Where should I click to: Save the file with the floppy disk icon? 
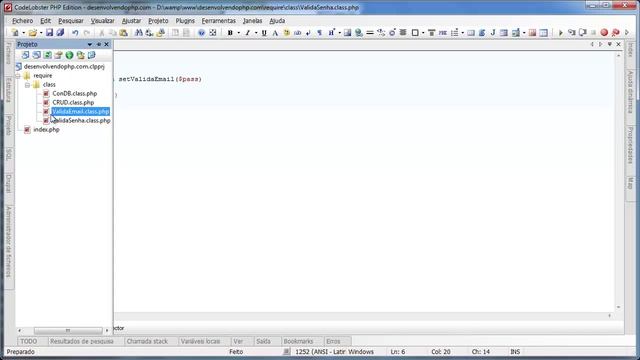(x=49, y=33)
